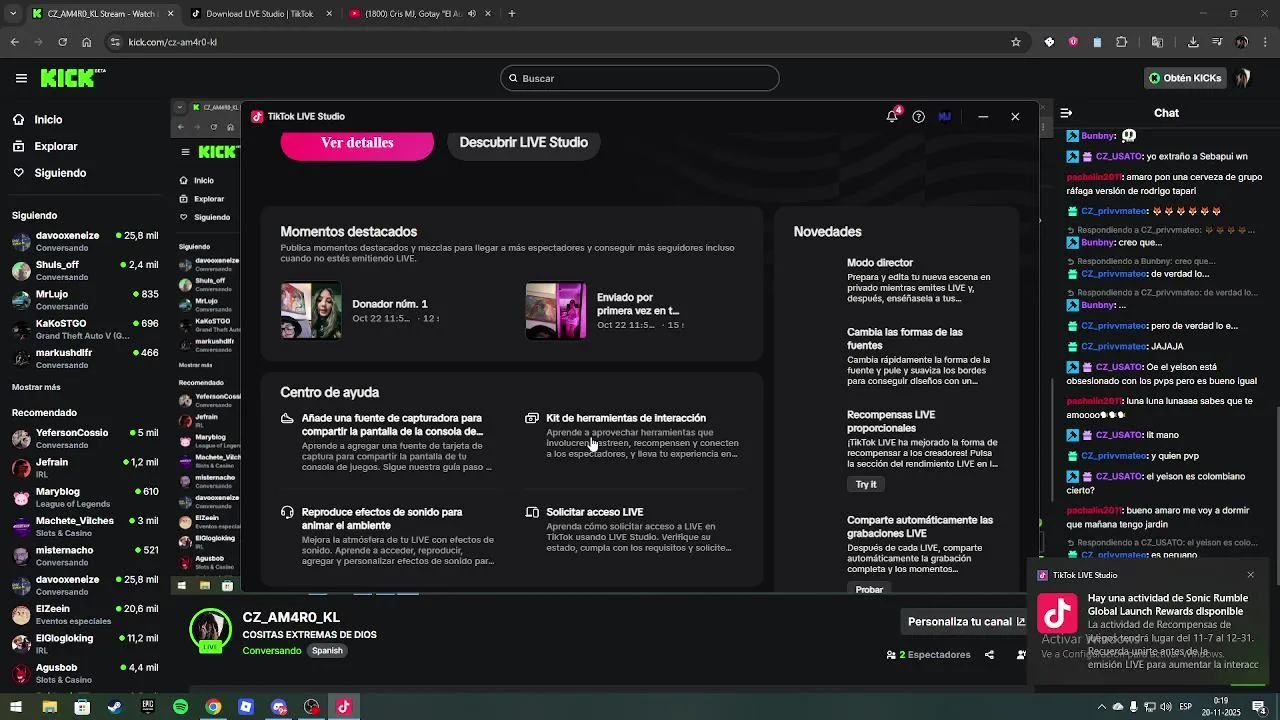Close the TikTok LIVE Studio toast notification

pyautogui.click(x=1250, y=575)
